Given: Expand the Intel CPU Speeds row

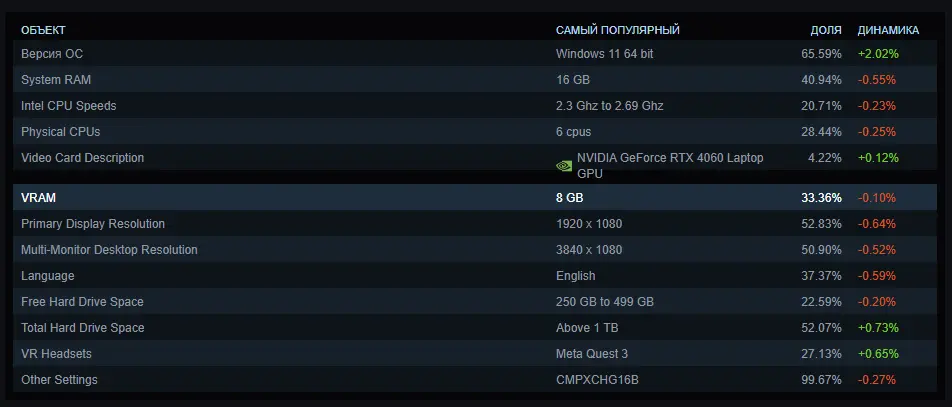Looking at the screenshot, I should coord(68,106).
